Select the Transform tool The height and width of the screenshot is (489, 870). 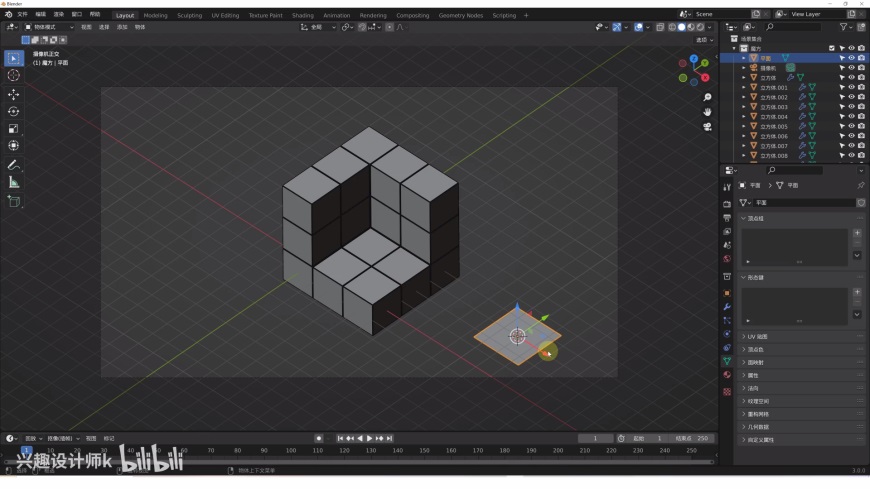[x=14, y=145]
